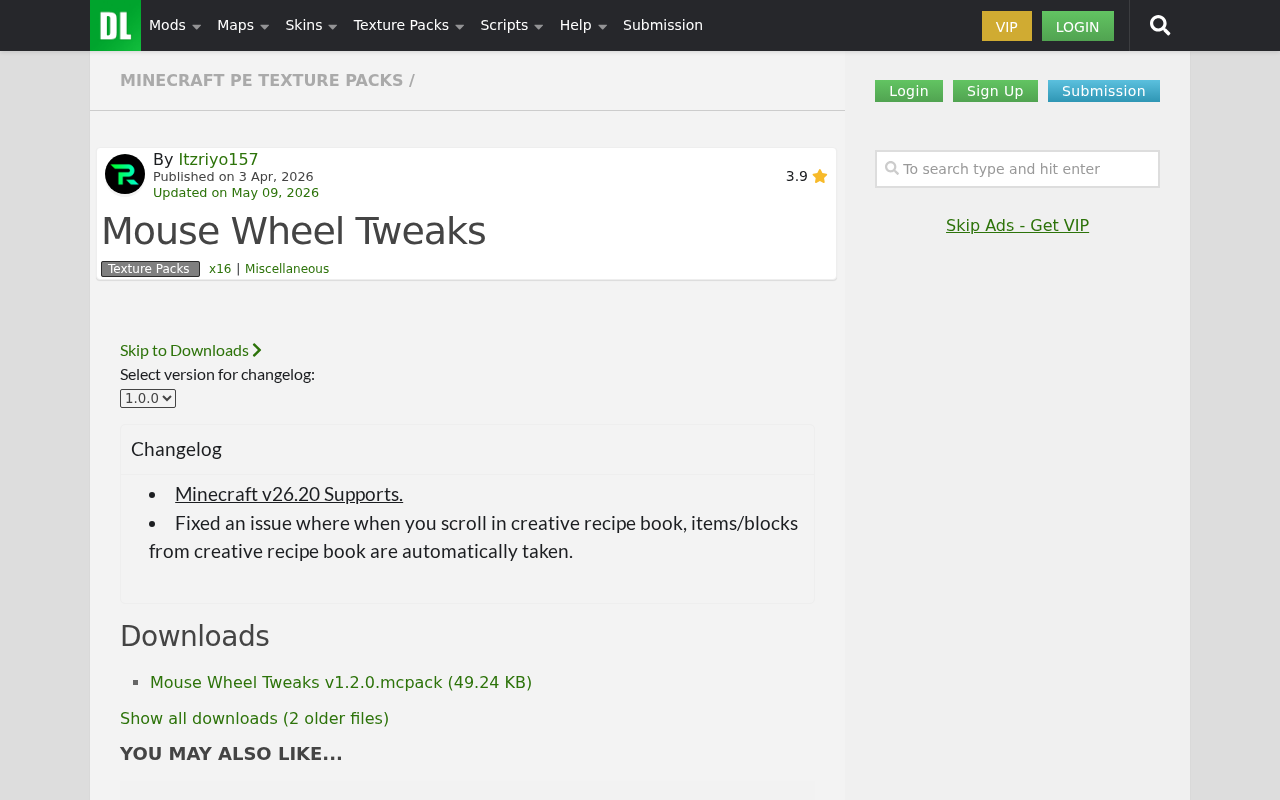Viewport: 1280px width, 800px height.
Task: Follow the Skip Ads - Get VIP link
Action: click(x=1018, y=225)
